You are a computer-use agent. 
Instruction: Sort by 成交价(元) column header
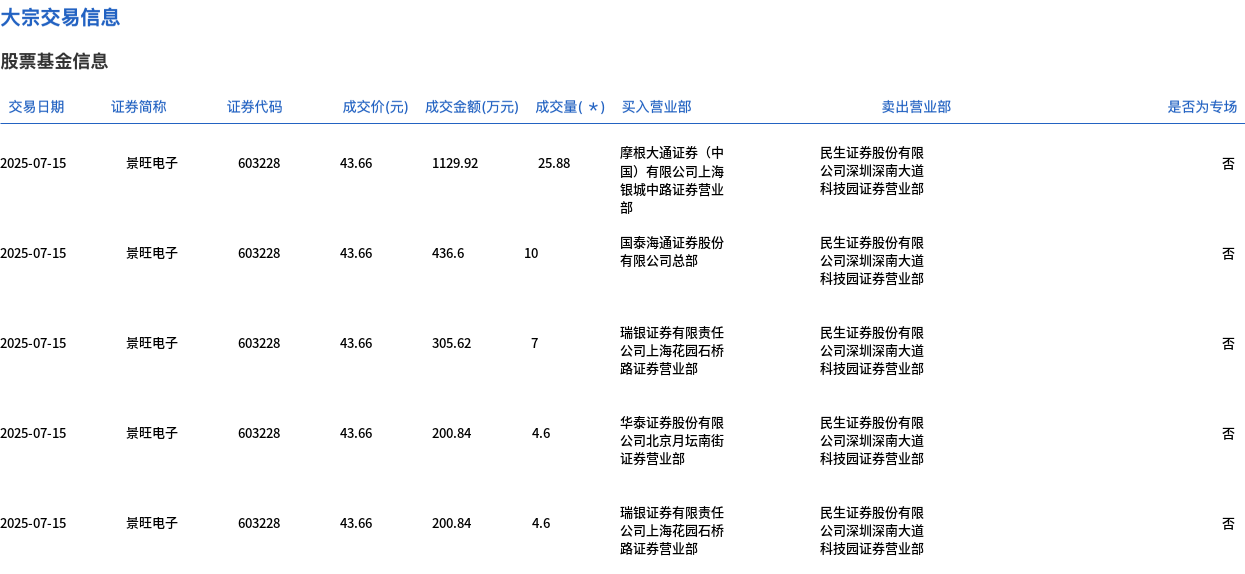tap(375, 107)
